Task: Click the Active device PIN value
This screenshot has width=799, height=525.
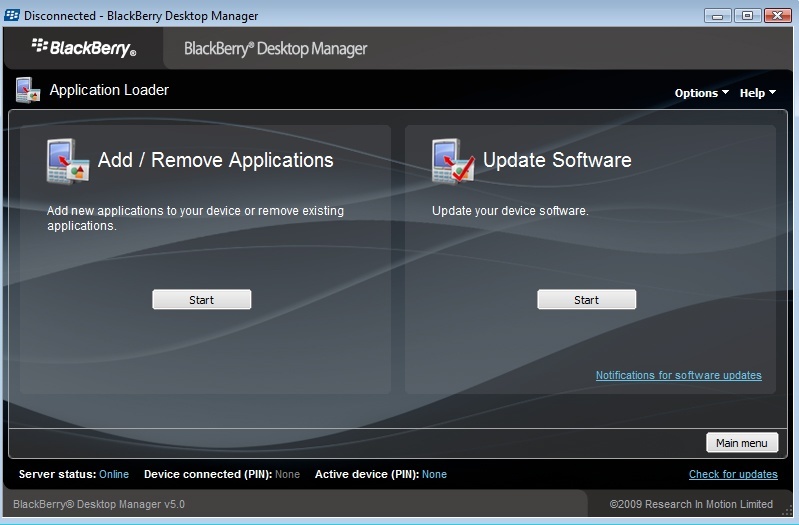Action: click(x=434, y=474)
